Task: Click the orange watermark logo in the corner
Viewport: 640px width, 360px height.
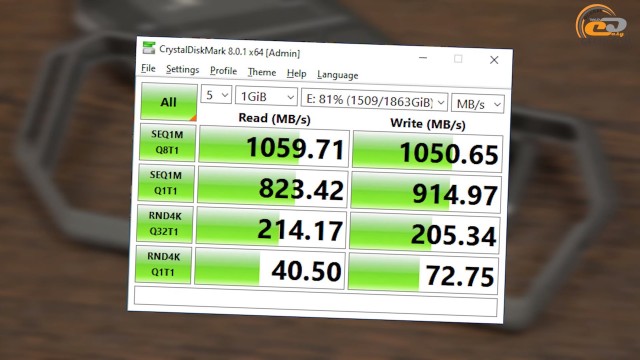Action: [601, 23]
